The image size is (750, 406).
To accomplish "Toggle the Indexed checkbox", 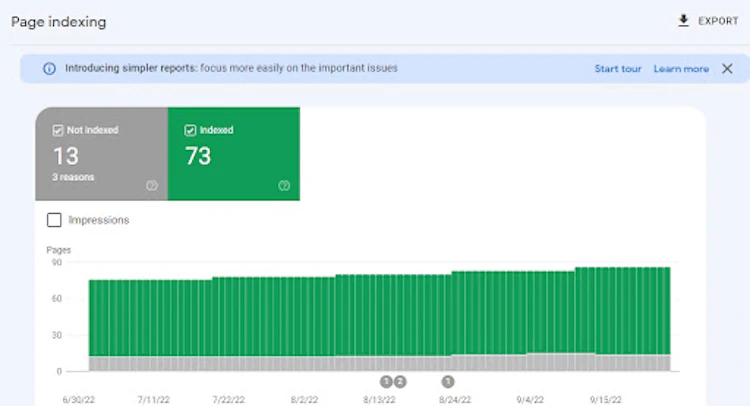I will click(190, 130).
